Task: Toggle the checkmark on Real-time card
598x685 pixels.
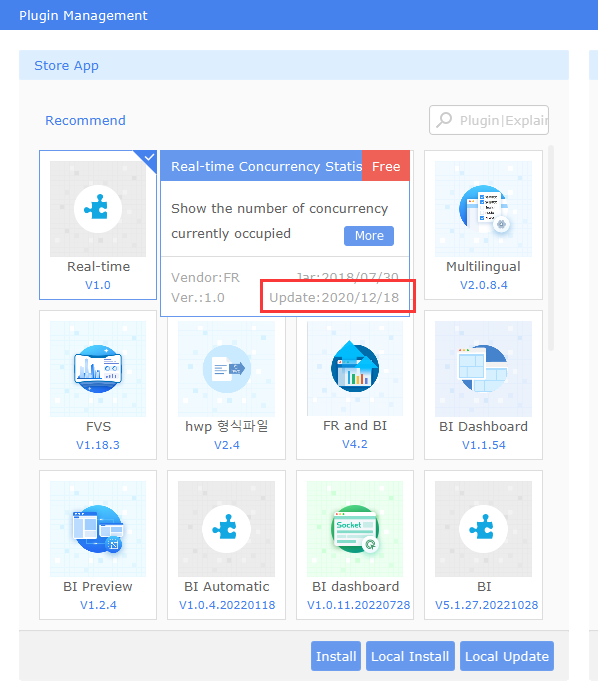Action: coord(148,158)
